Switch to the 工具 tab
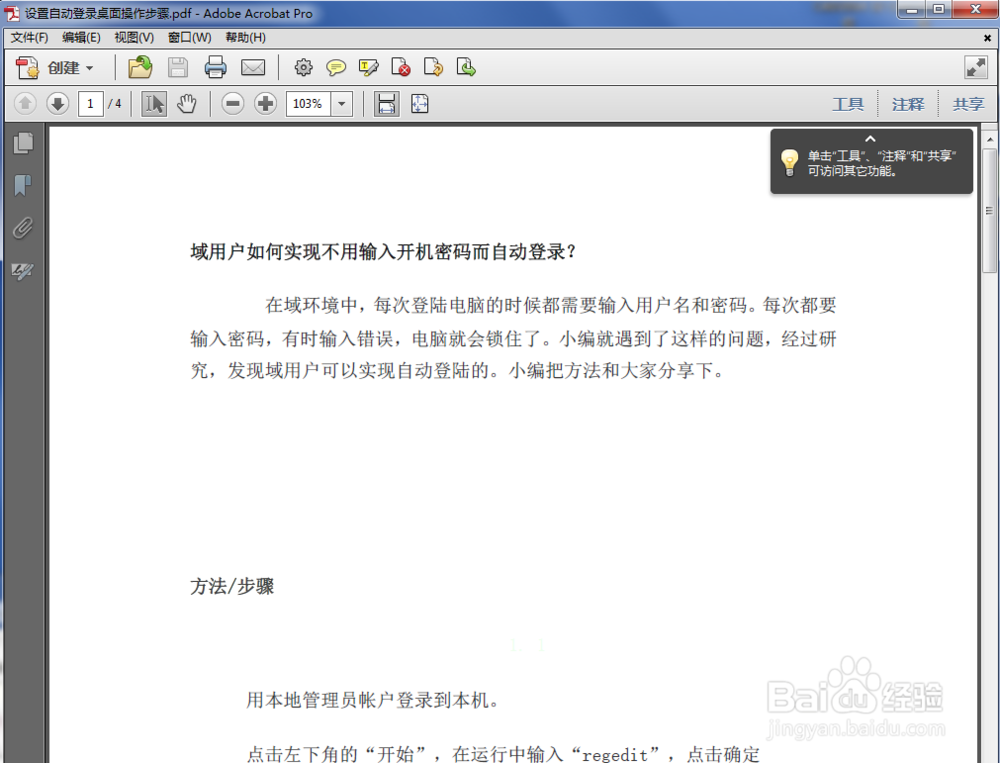This screenshot has height=763, width=1000. point(848,103)
